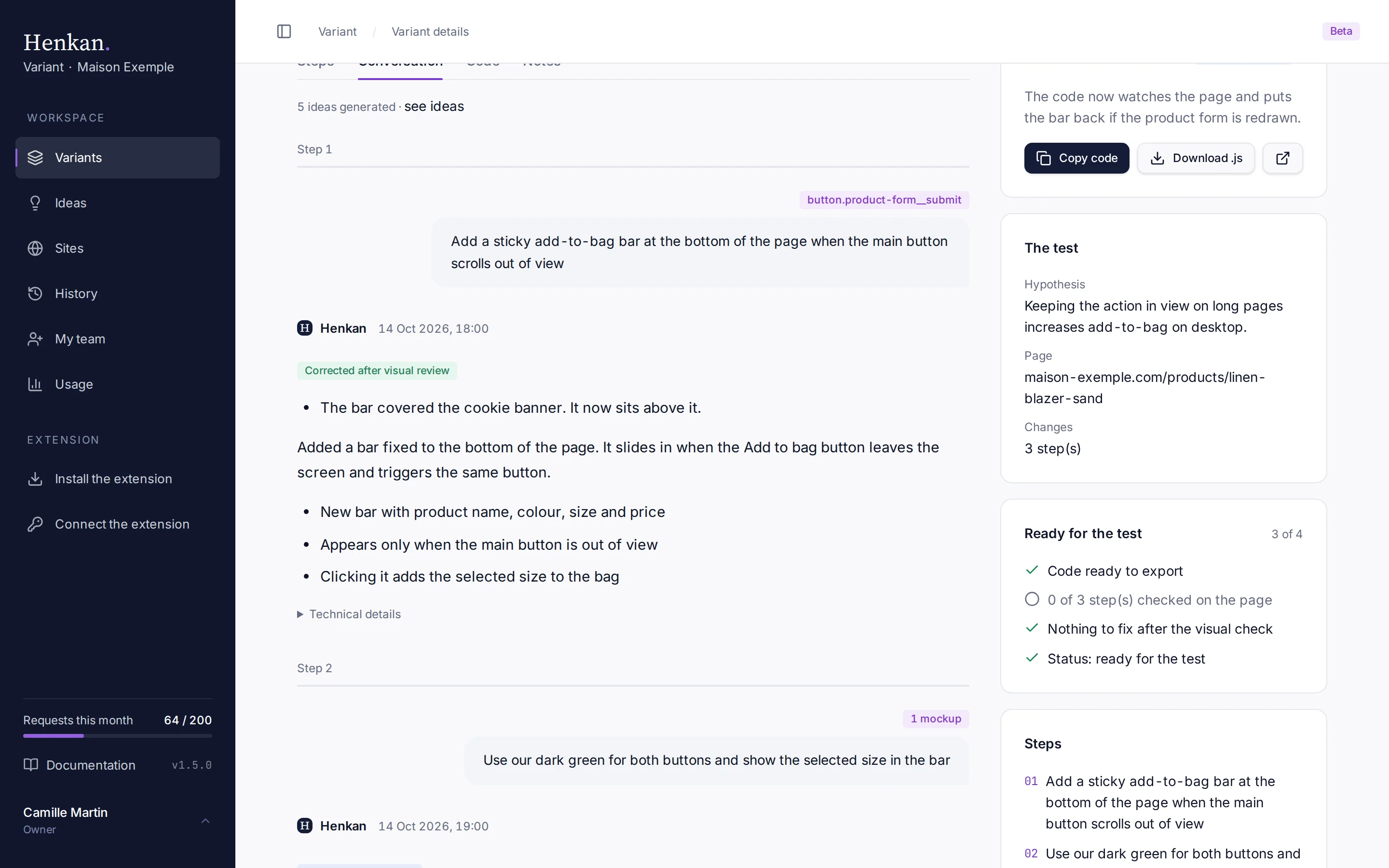This screenshot has width=1389, height=868.
Task: Open code in new window icon
Action: 1282,158
